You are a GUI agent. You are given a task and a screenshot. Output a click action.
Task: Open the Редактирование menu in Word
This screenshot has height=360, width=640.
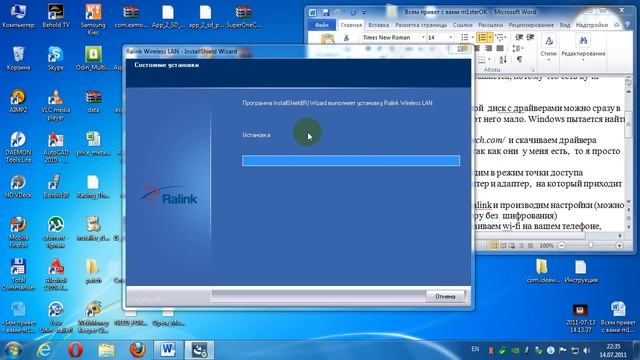583,48
